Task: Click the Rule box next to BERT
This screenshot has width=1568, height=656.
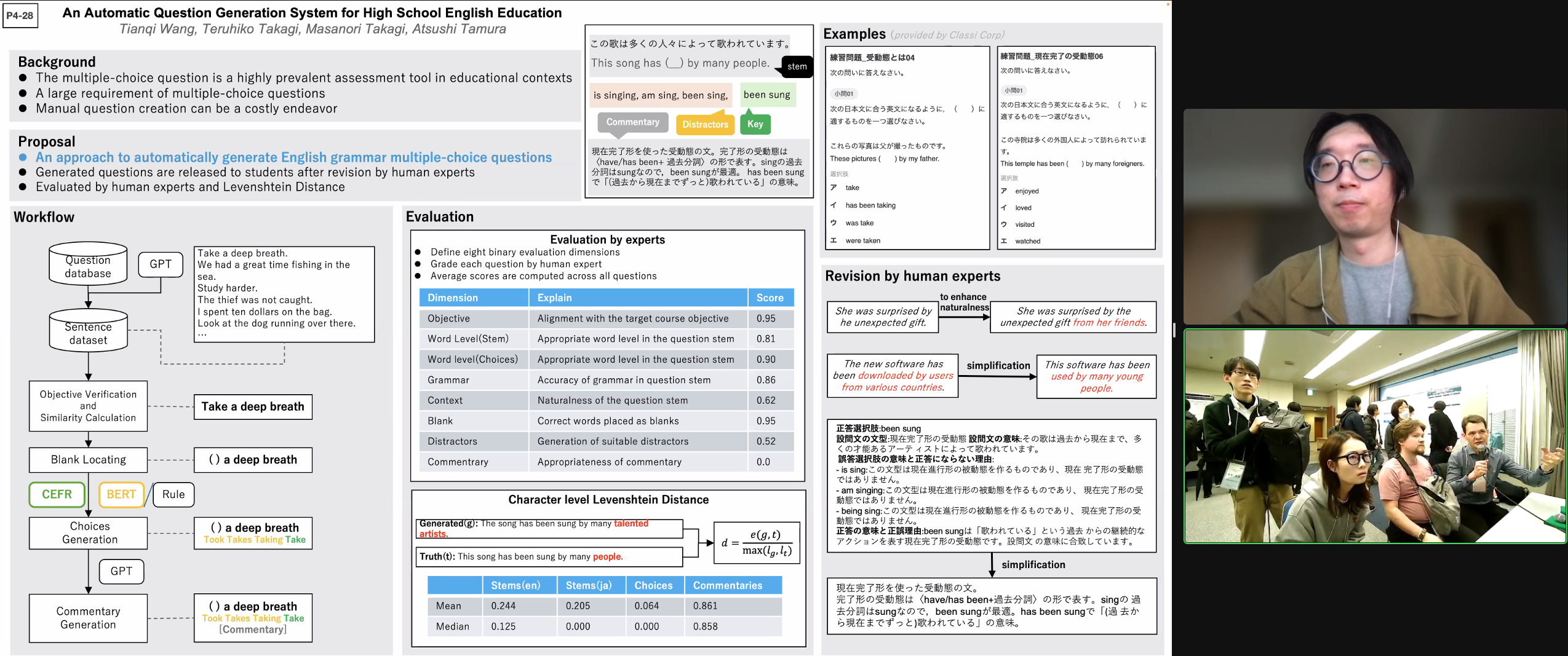Action: [x=173, y=494]
